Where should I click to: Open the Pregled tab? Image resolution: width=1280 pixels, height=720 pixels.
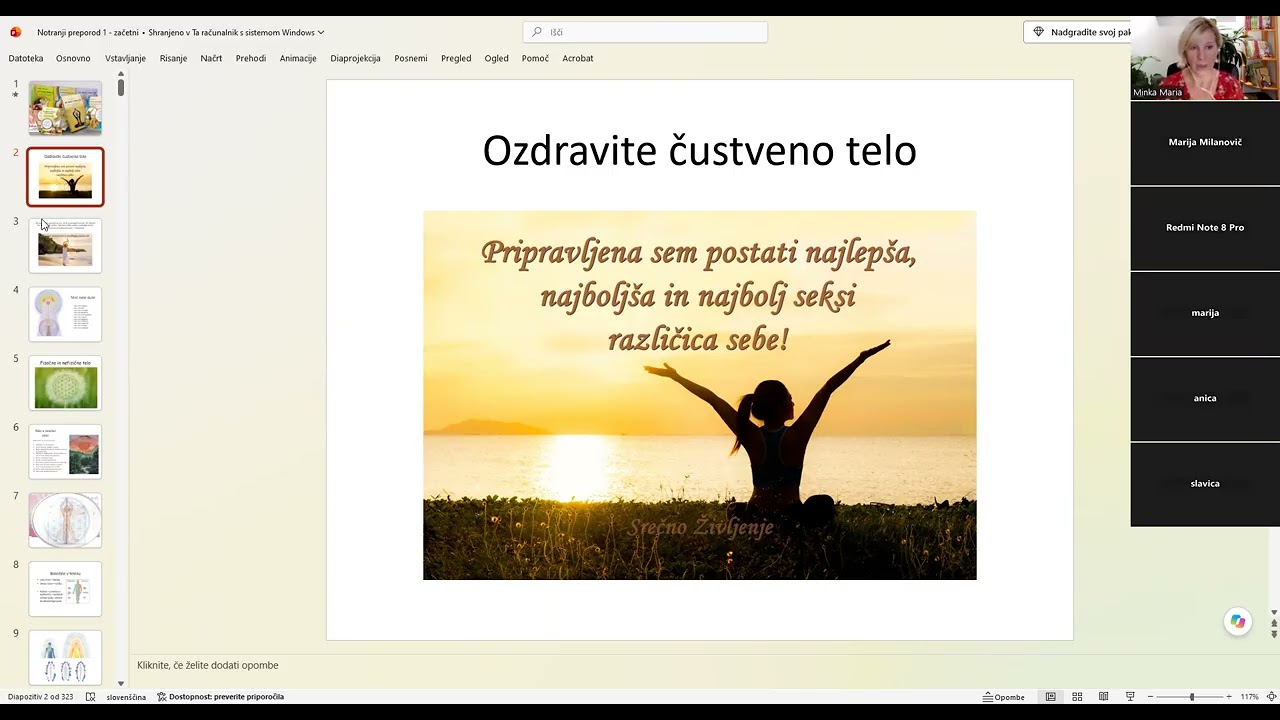(x=456, y=58)
